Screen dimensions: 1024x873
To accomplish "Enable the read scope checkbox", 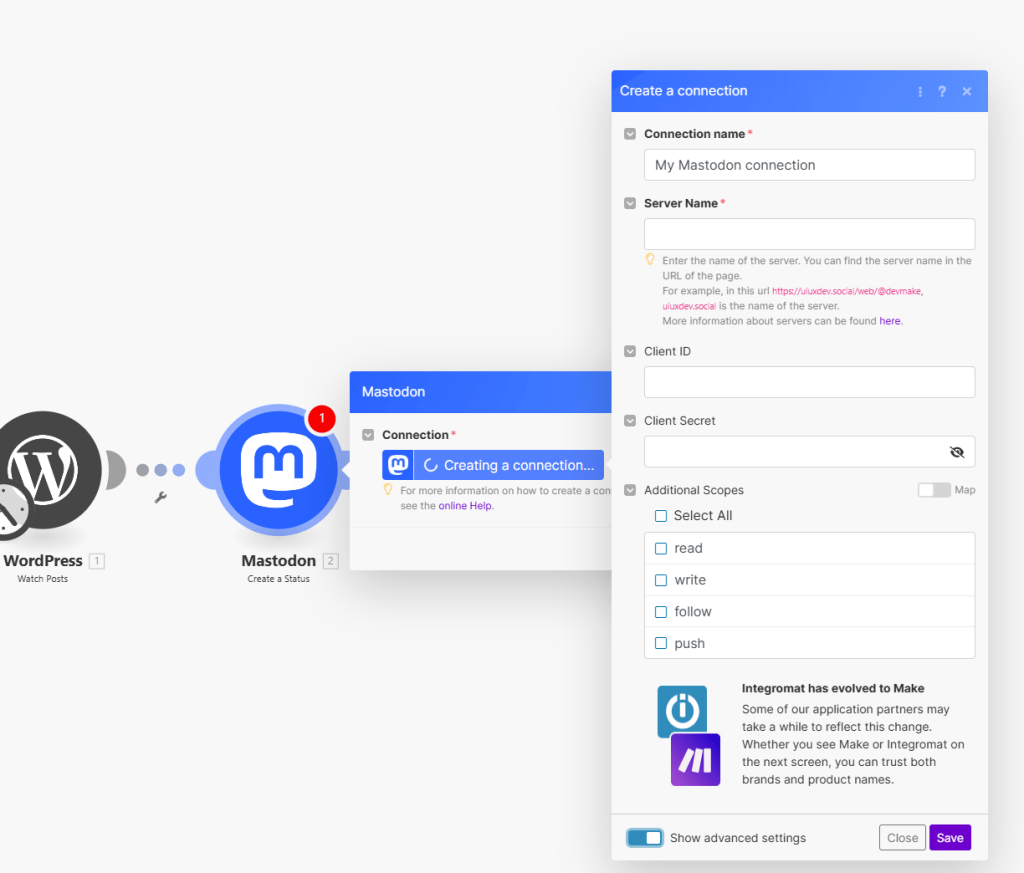I will 661,548.
